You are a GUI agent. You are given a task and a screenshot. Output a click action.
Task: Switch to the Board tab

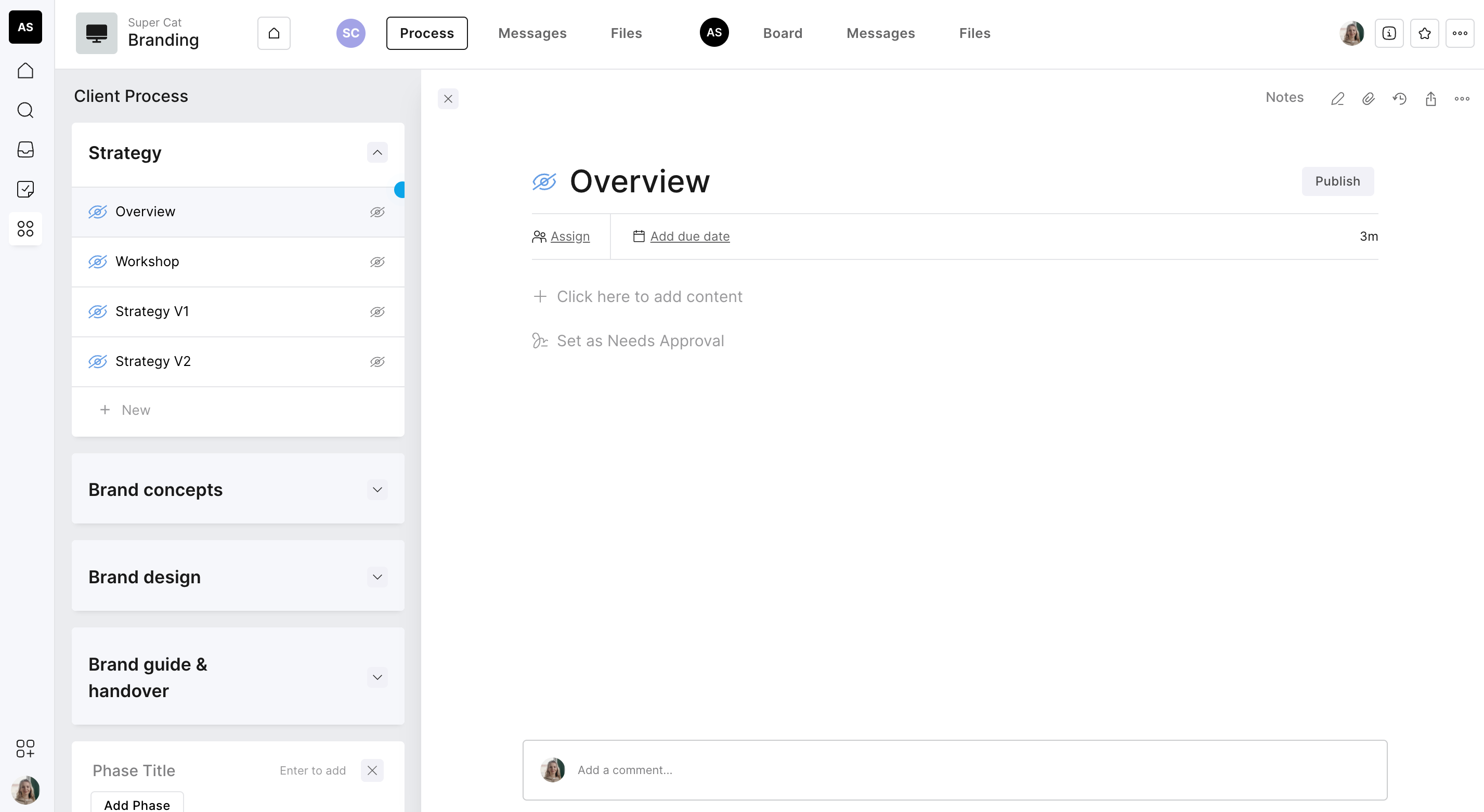[x=783, y=33]
